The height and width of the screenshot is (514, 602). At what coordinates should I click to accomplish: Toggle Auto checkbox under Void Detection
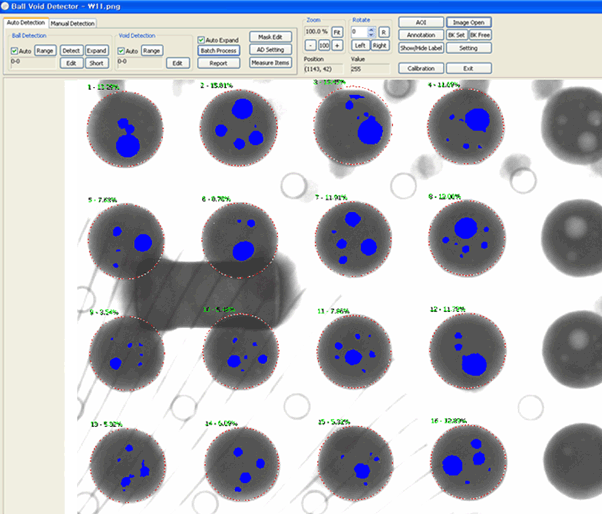click(121, 51)
